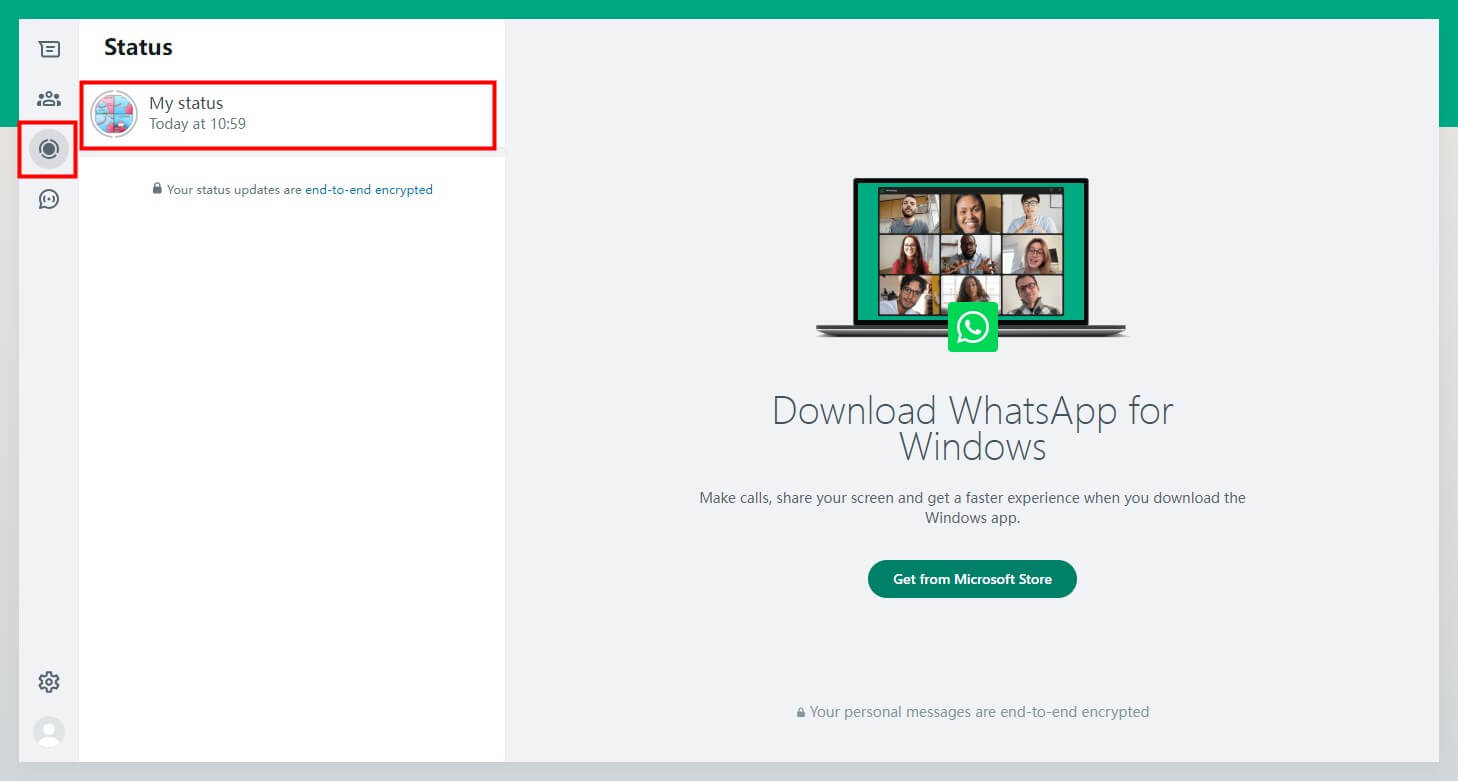Click 'Your personal messages are end-to-end encrypted' text

979,712
